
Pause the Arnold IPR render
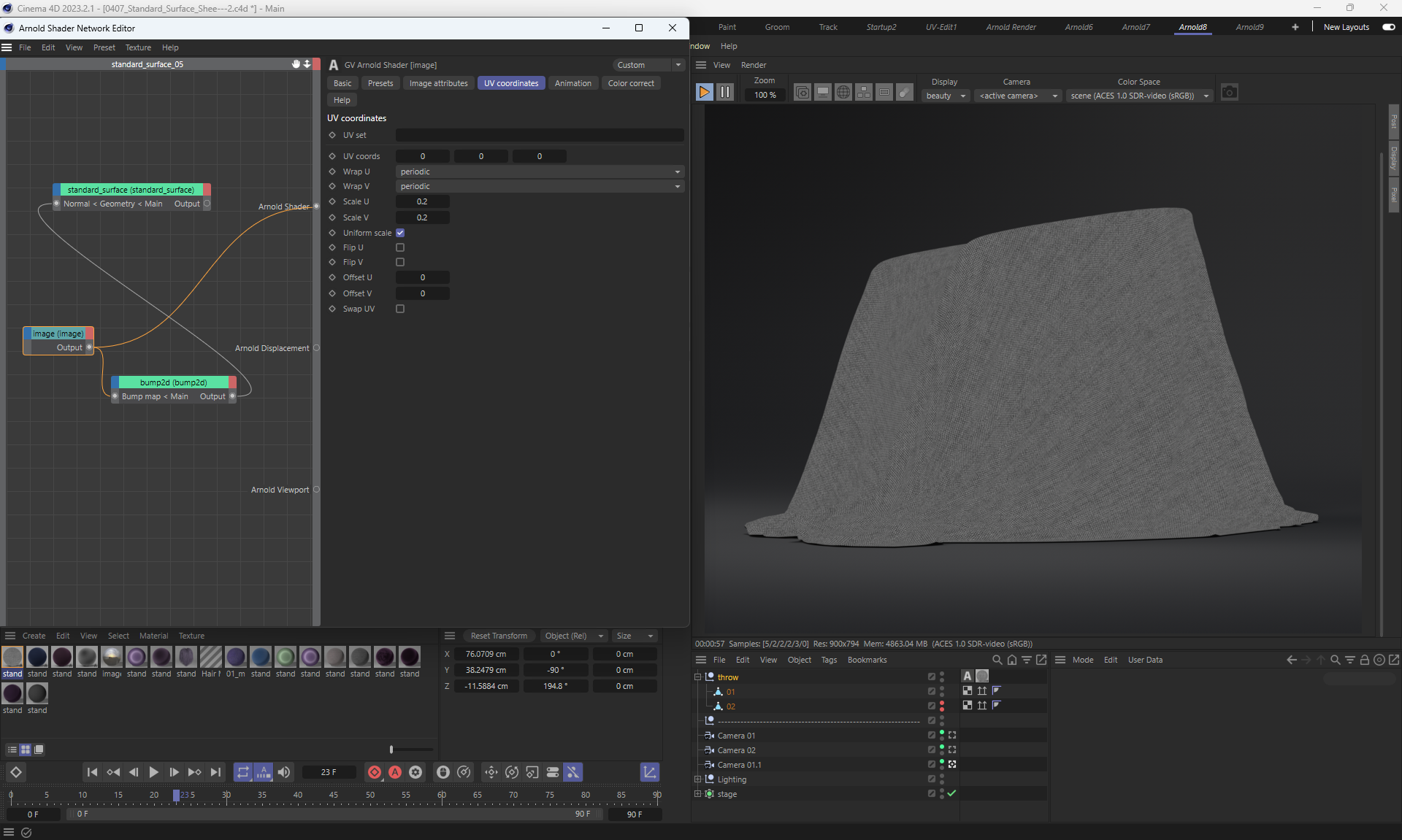(724, 93)
